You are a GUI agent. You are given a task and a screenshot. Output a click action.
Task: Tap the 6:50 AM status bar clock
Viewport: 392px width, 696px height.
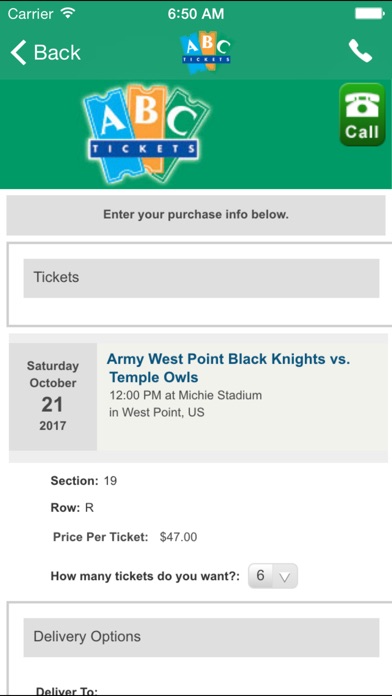tap(196, 14)
